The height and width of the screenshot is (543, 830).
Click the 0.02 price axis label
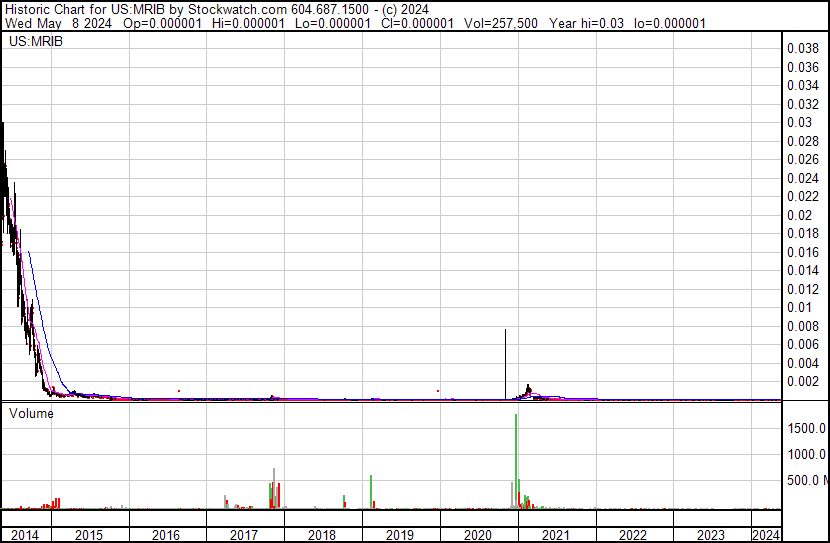[x=799, y=215]
